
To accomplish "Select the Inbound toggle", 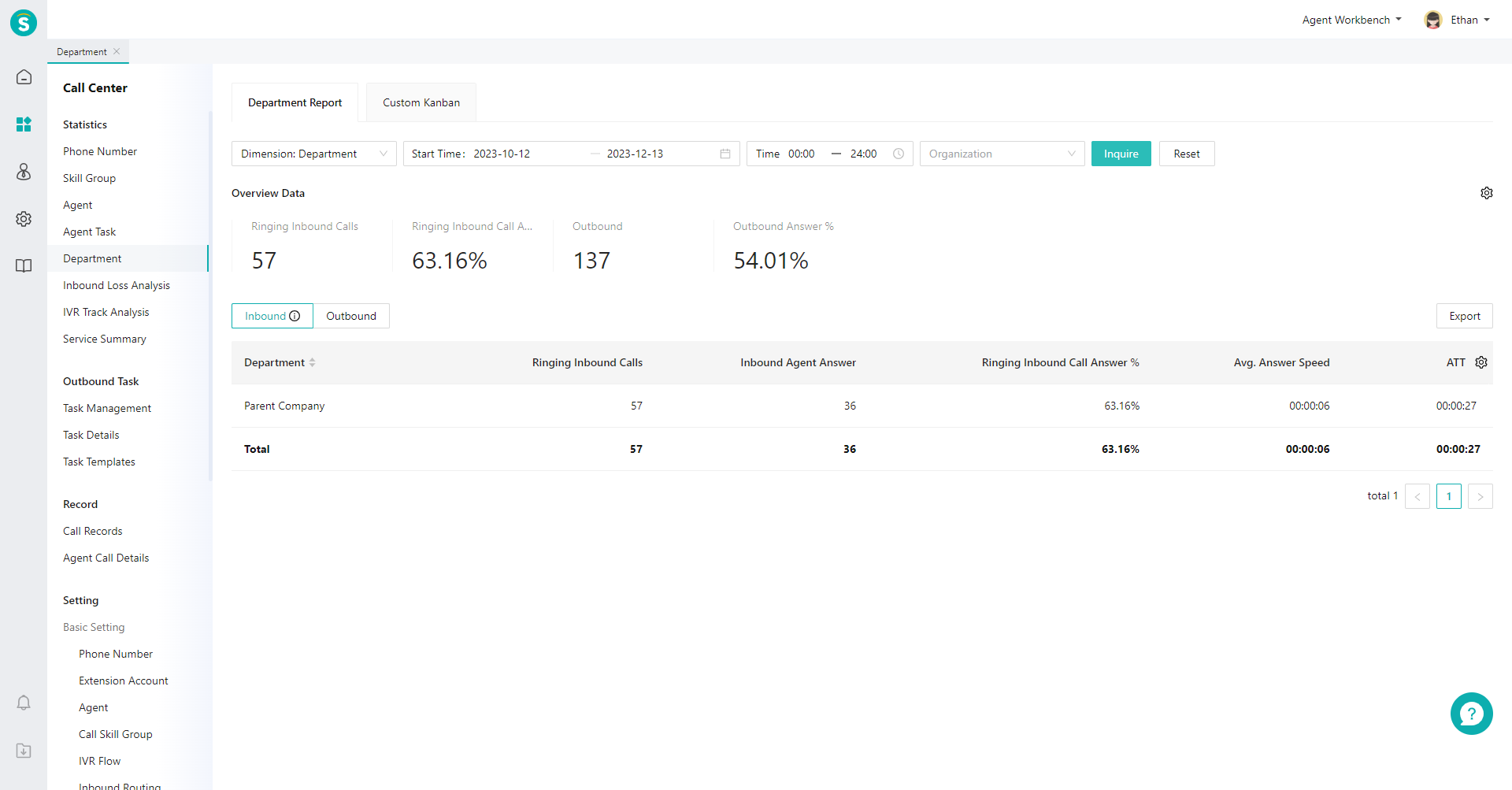I will [x=272, y=316].
